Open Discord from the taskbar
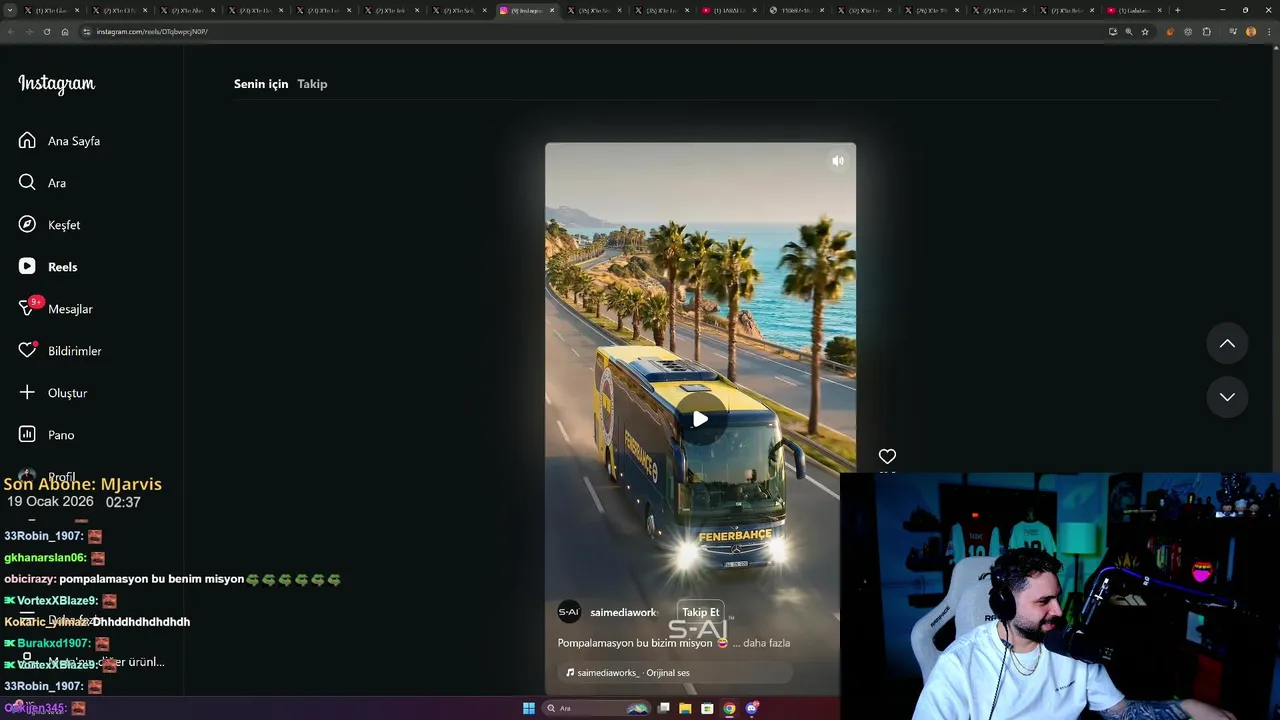 tap(752, 708)
